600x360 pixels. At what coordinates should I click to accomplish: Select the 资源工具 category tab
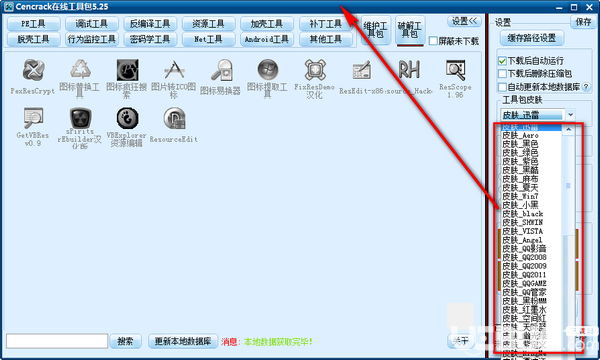pos(208,24)
